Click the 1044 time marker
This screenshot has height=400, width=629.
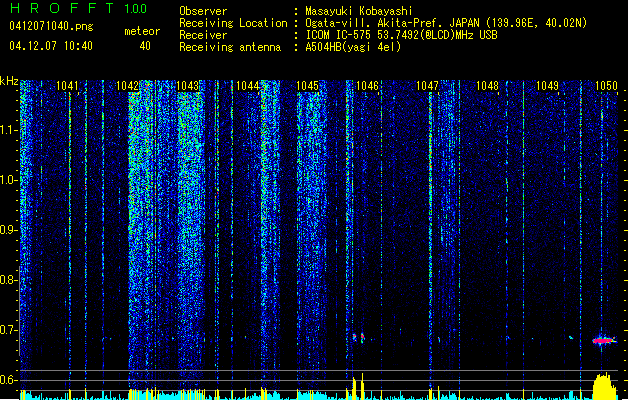pyautogui.click(x=248, y=86)
